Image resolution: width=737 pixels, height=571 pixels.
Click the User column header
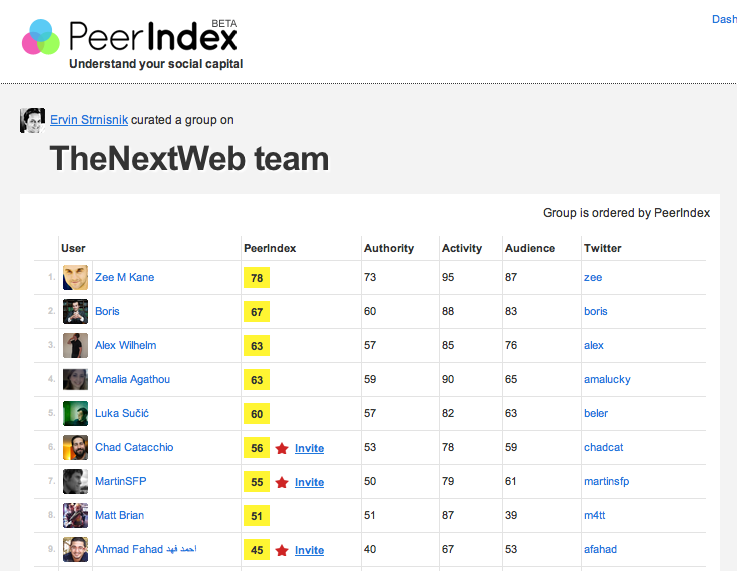(x=73, y=248)
